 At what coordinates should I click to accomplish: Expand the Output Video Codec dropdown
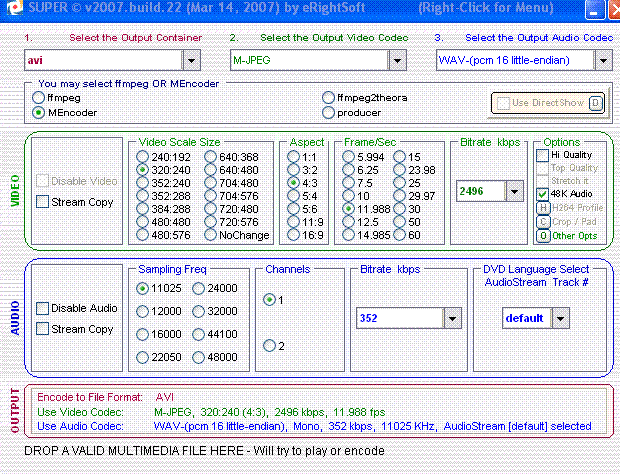(x=397, y=60)
